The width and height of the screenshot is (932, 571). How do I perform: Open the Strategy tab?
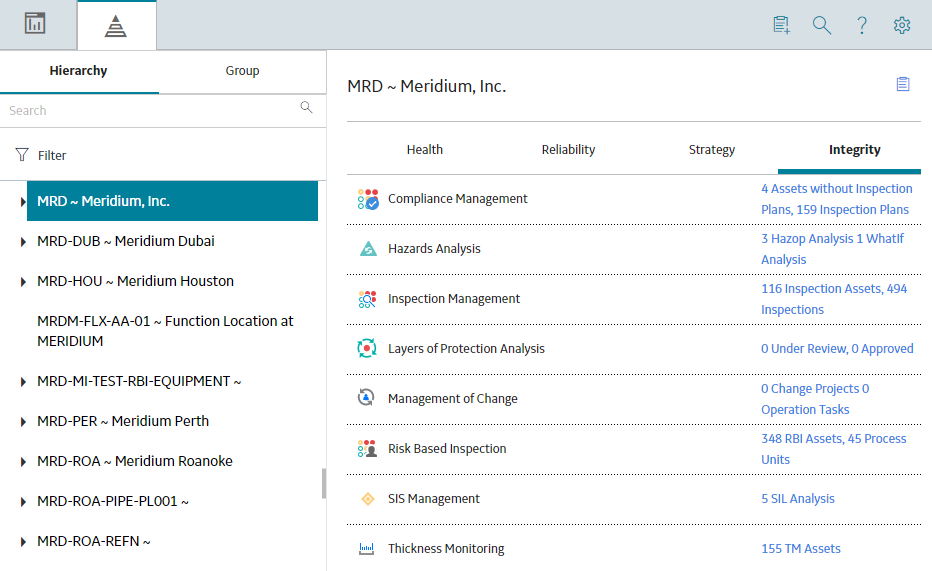[711, 150]
